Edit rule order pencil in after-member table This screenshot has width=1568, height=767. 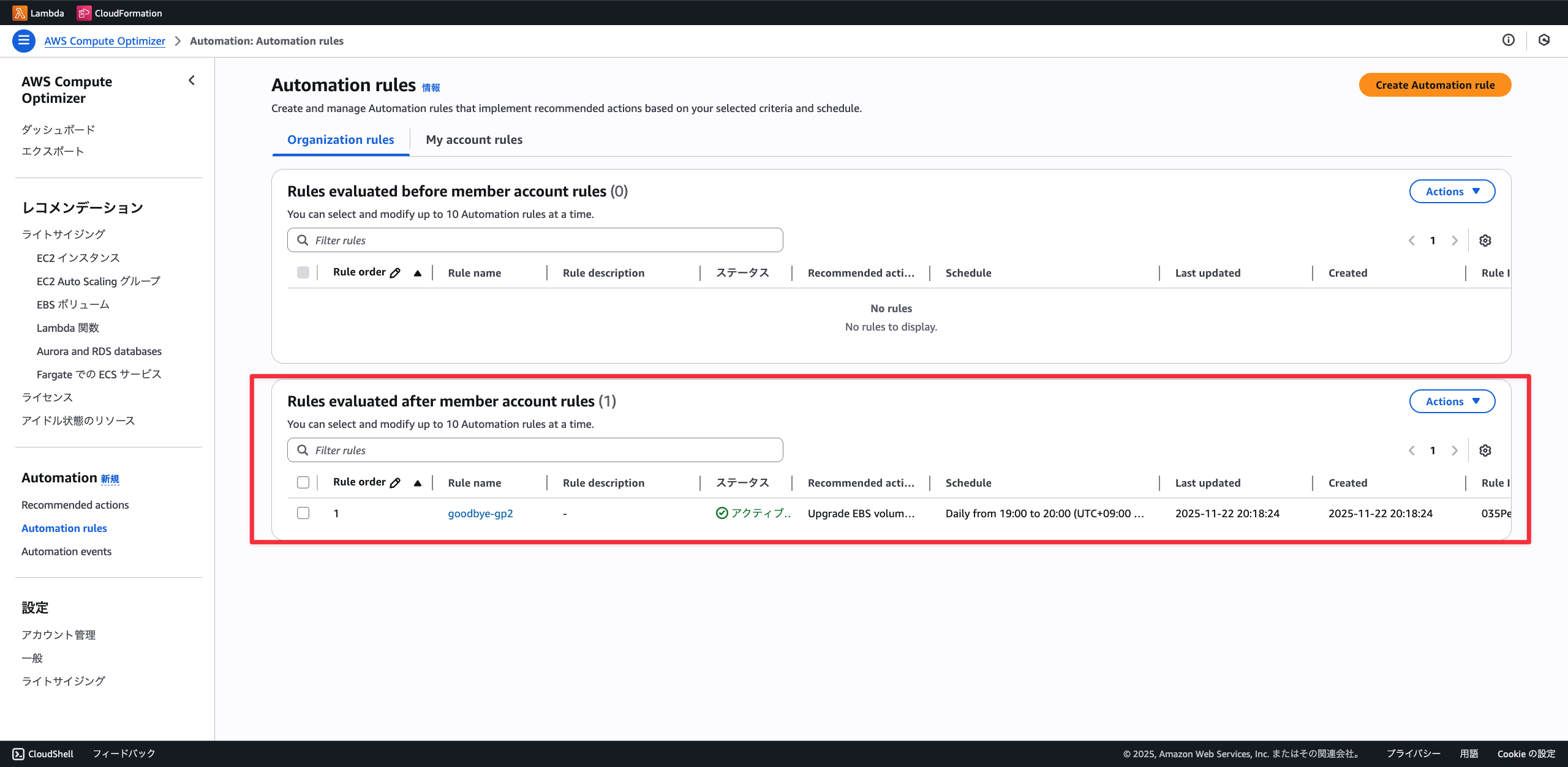pyautogui.click(x=395, y=483)
